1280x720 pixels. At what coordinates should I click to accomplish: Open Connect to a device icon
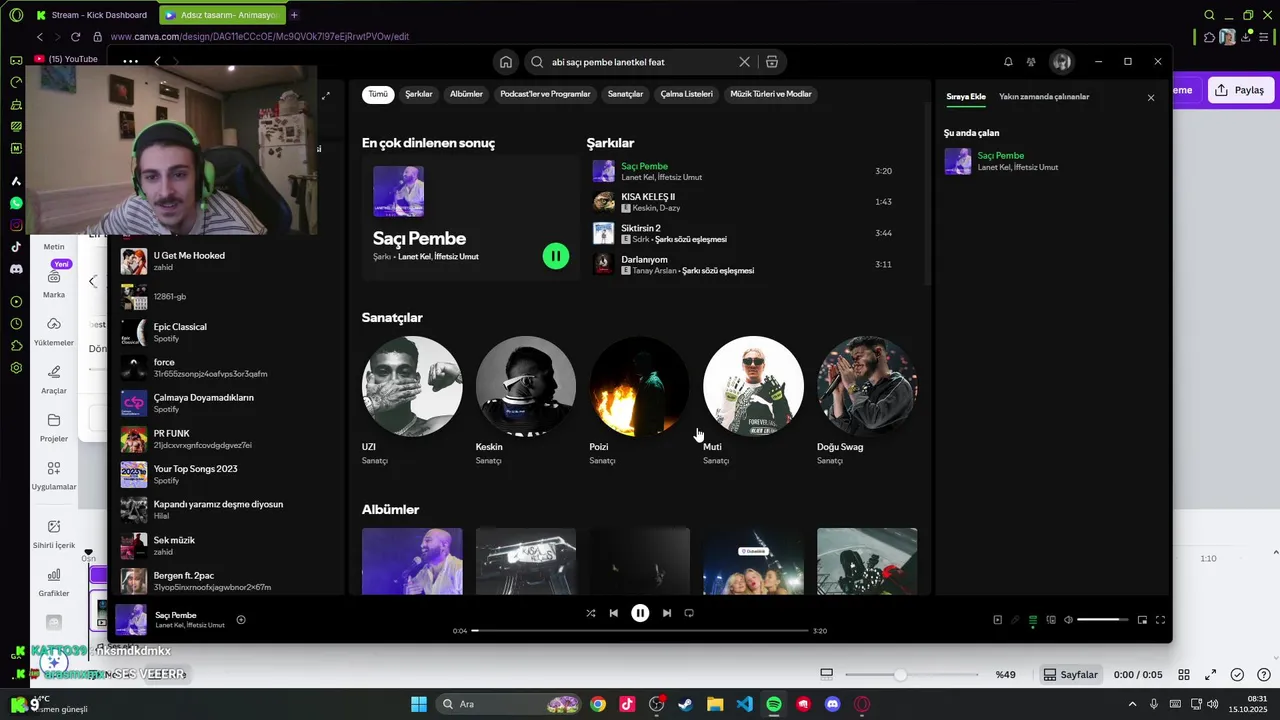click(x=1051, y=620)
